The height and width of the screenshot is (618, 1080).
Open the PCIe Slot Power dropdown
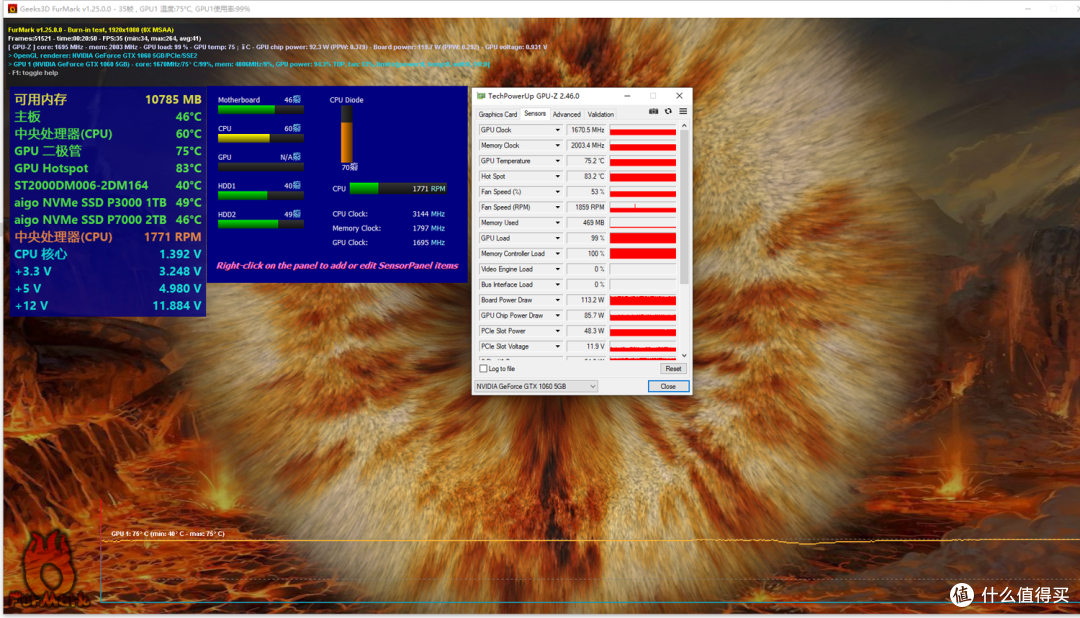pos(557,331)
